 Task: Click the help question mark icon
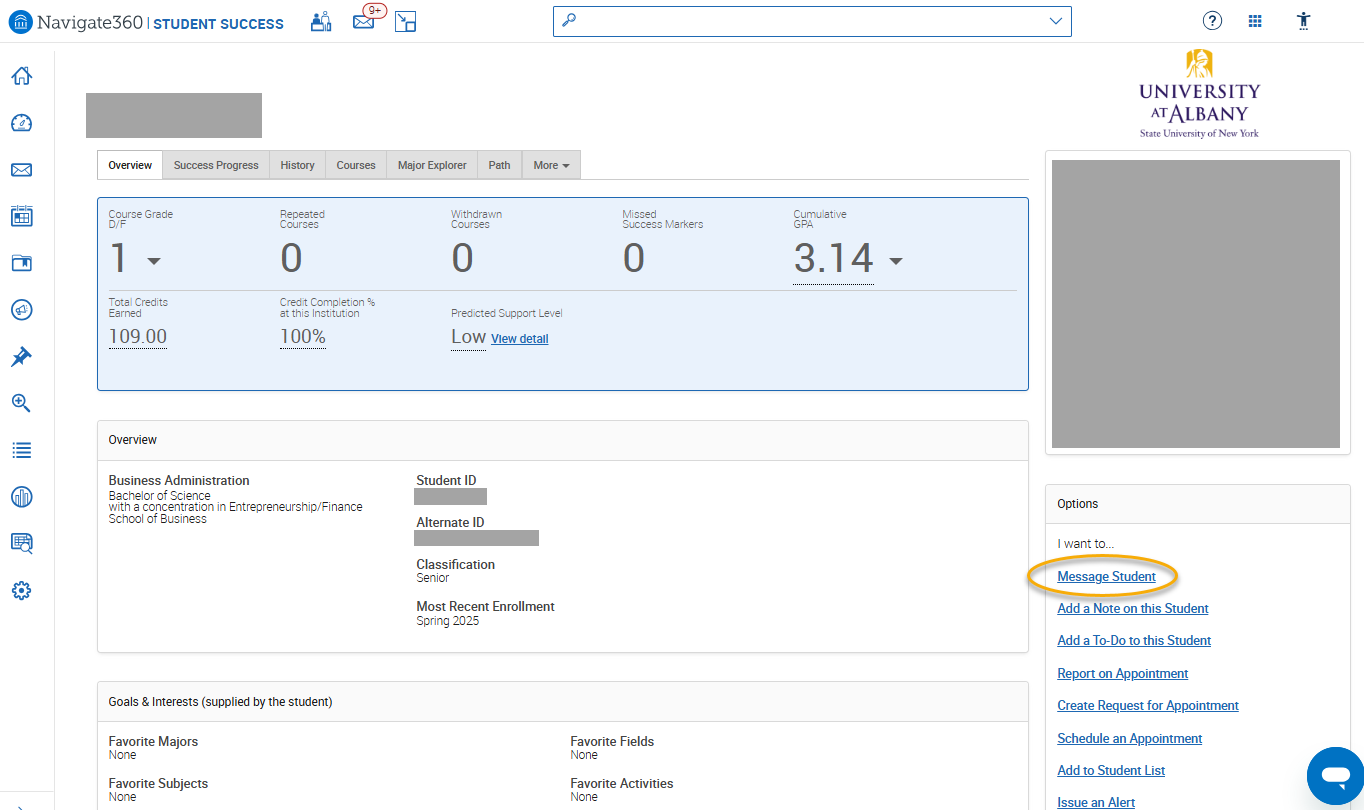(1212, 21)
